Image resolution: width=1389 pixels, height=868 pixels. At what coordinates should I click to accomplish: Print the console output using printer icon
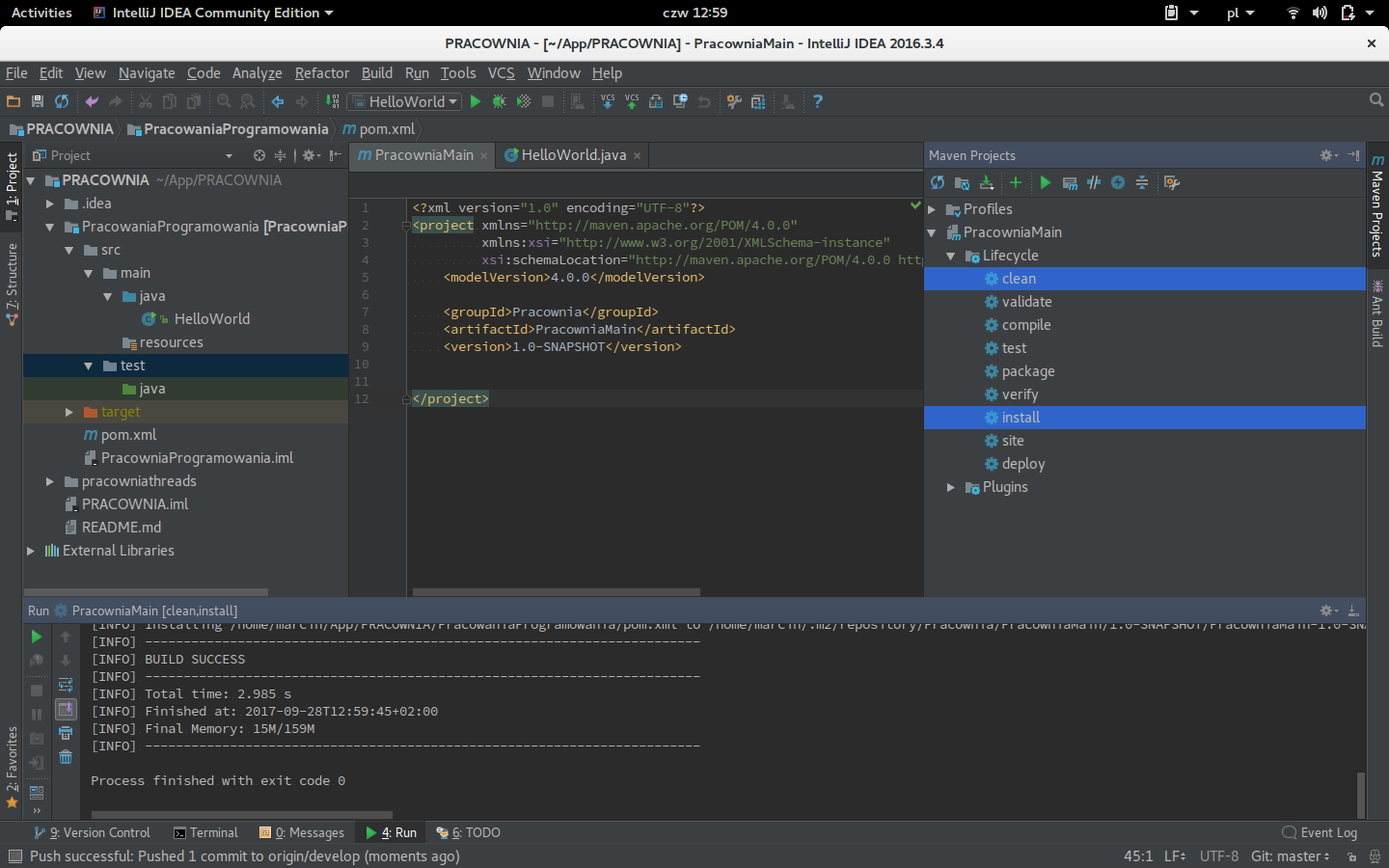[x=66, y=734]
